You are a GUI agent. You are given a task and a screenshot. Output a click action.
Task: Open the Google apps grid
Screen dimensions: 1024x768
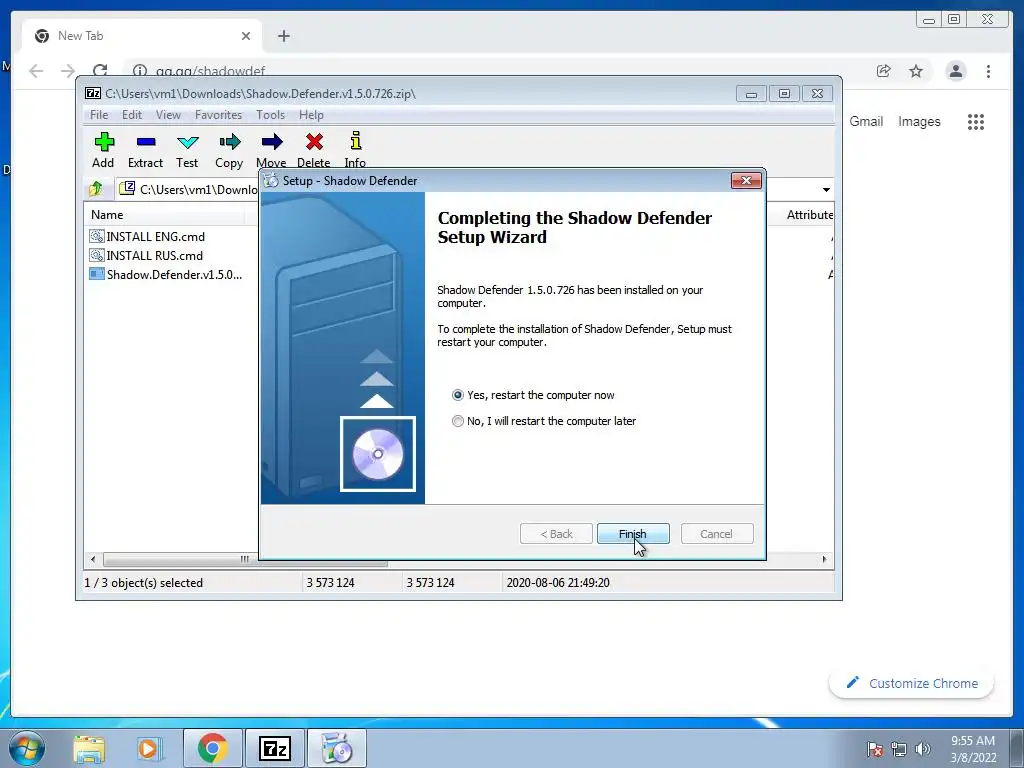pyautogui.click(x=976, y=121)
